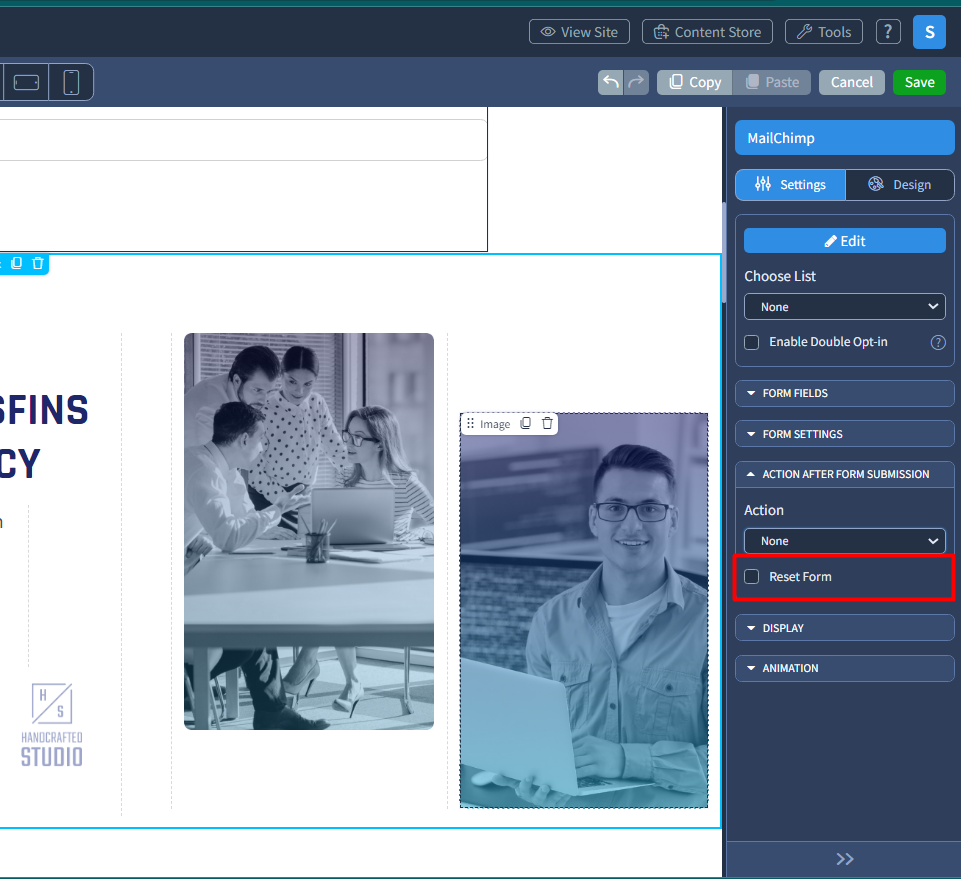Image resolution: width=961 pixels, height=879 pixels.
Task: Show help for Double Opt-in
Action: [938, 342]
